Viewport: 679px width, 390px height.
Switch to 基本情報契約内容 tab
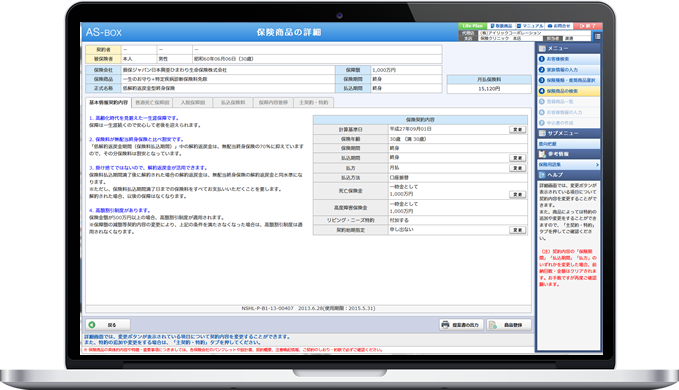coord(108,103)
